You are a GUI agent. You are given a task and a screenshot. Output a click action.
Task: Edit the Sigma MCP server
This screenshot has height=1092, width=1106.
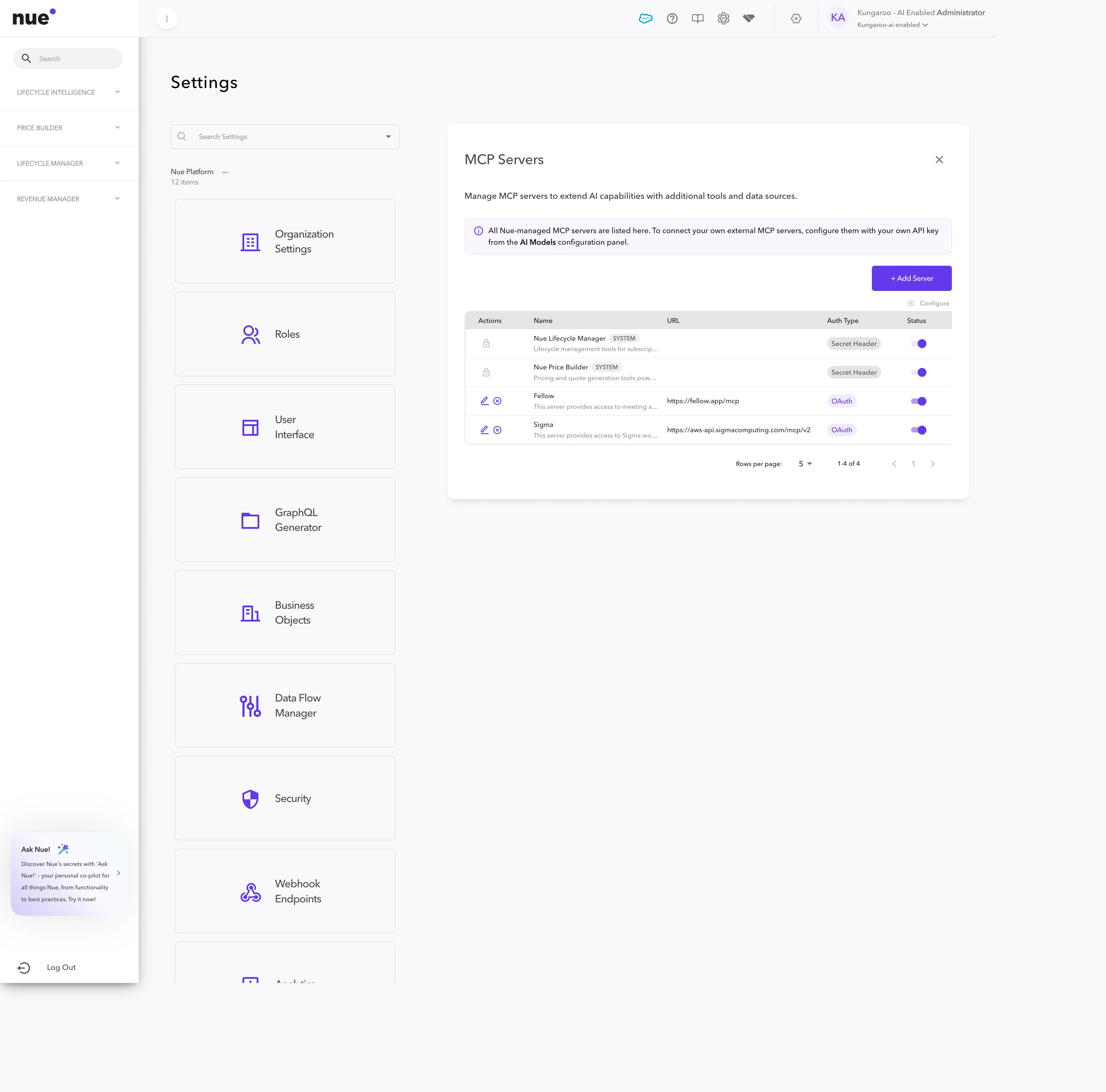pos(484,430)
